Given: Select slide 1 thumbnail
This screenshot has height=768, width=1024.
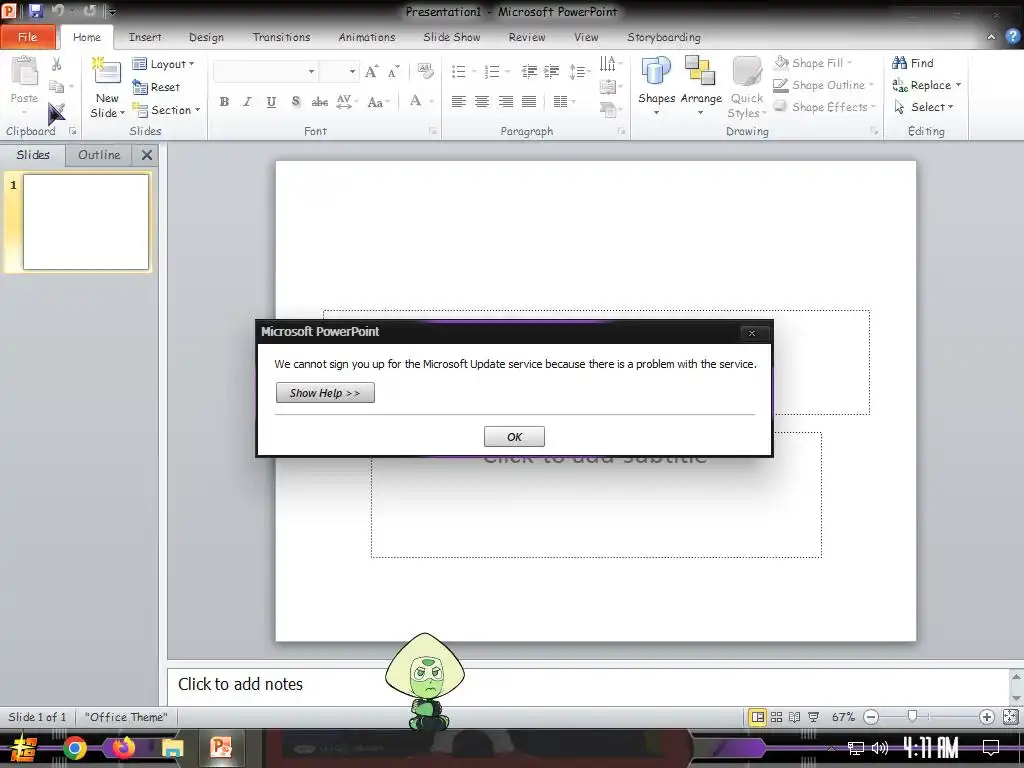Looking at the screenshot, I should (x=86, y=221).
